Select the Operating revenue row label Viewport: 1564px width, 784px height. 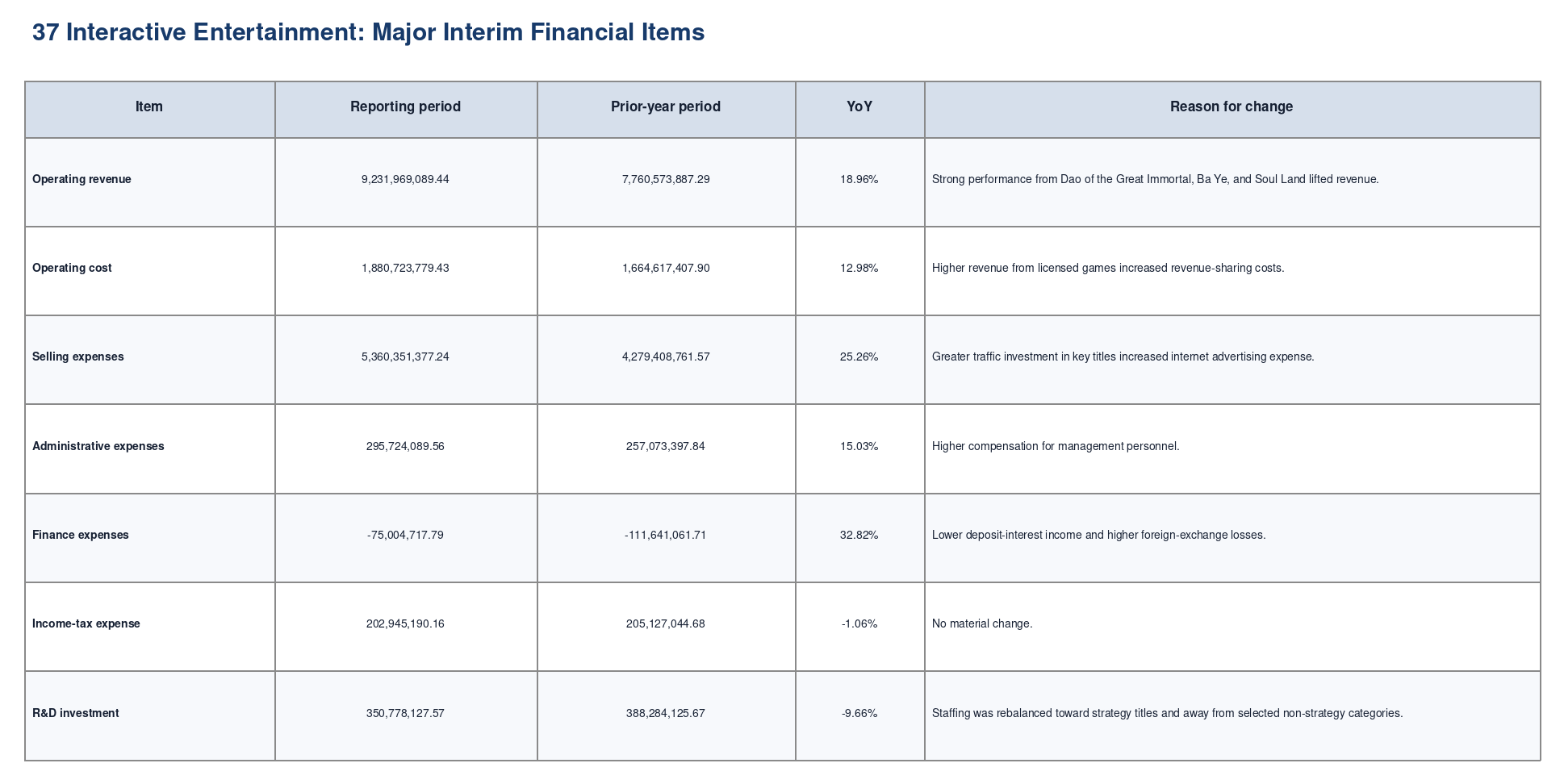pyautogui.click(x=82, y=179)
